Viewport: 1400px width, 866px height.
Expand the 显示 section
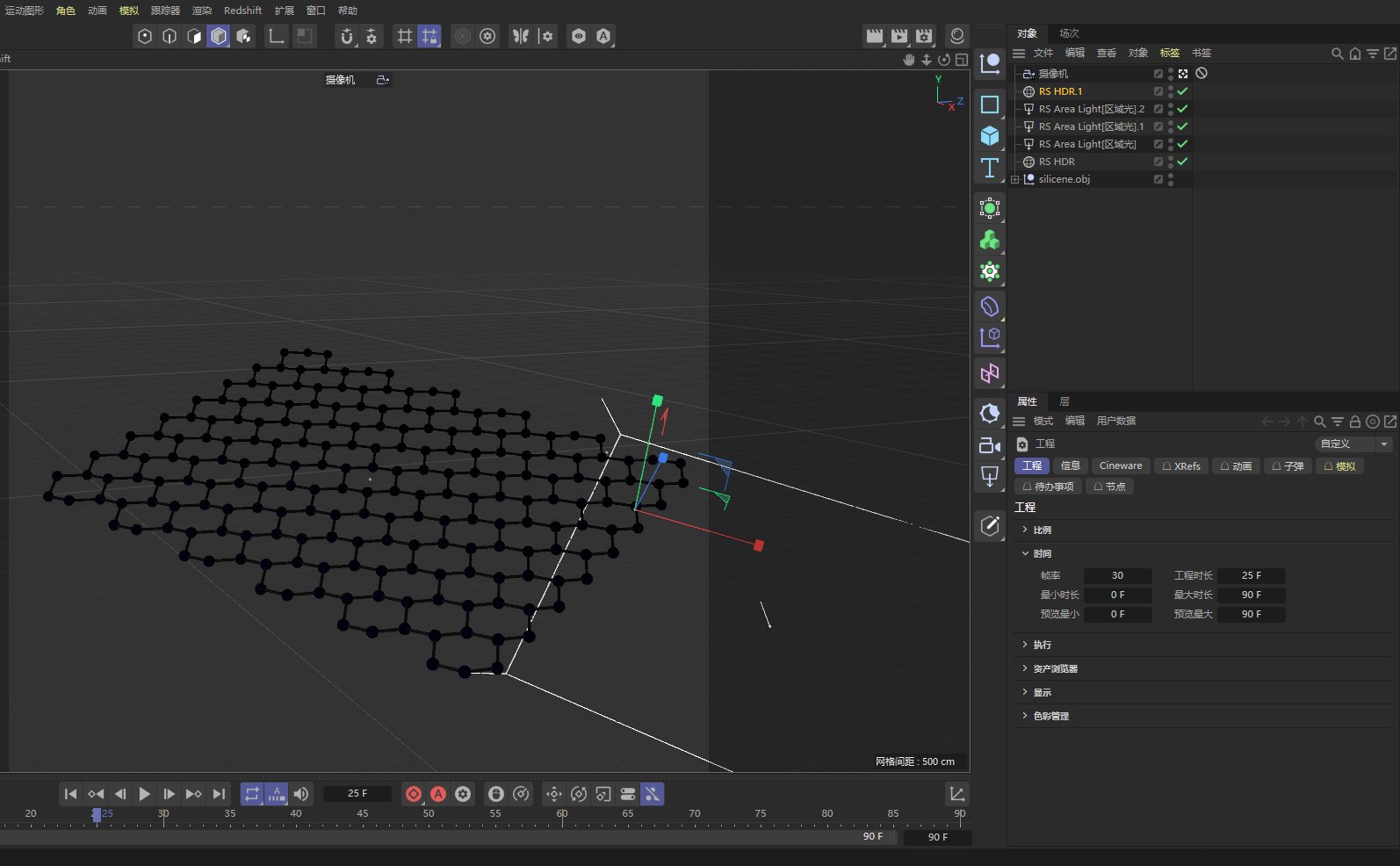pyautogui.click(x=1025, y=692)
